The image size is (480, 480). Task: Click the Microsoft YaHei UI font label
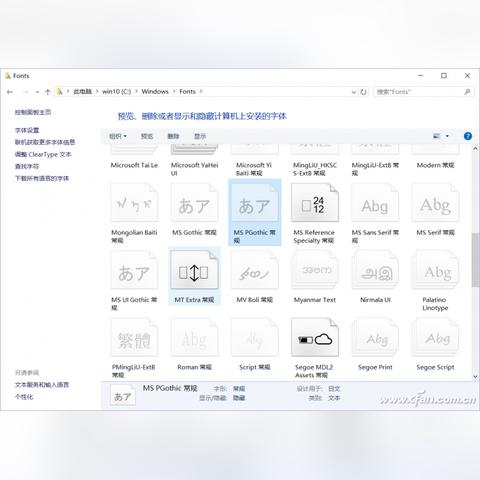[194, 169]
